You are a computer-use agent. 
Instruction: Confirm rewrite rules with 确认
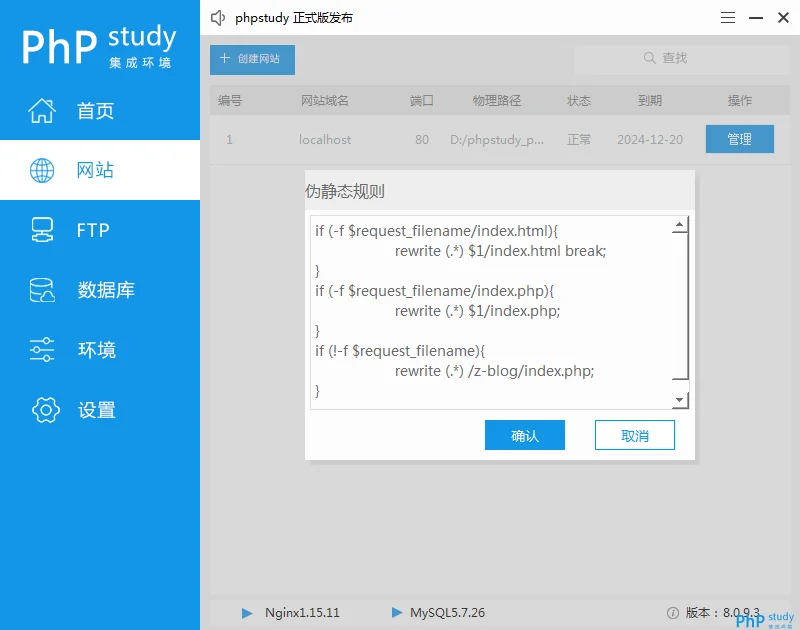524,435
